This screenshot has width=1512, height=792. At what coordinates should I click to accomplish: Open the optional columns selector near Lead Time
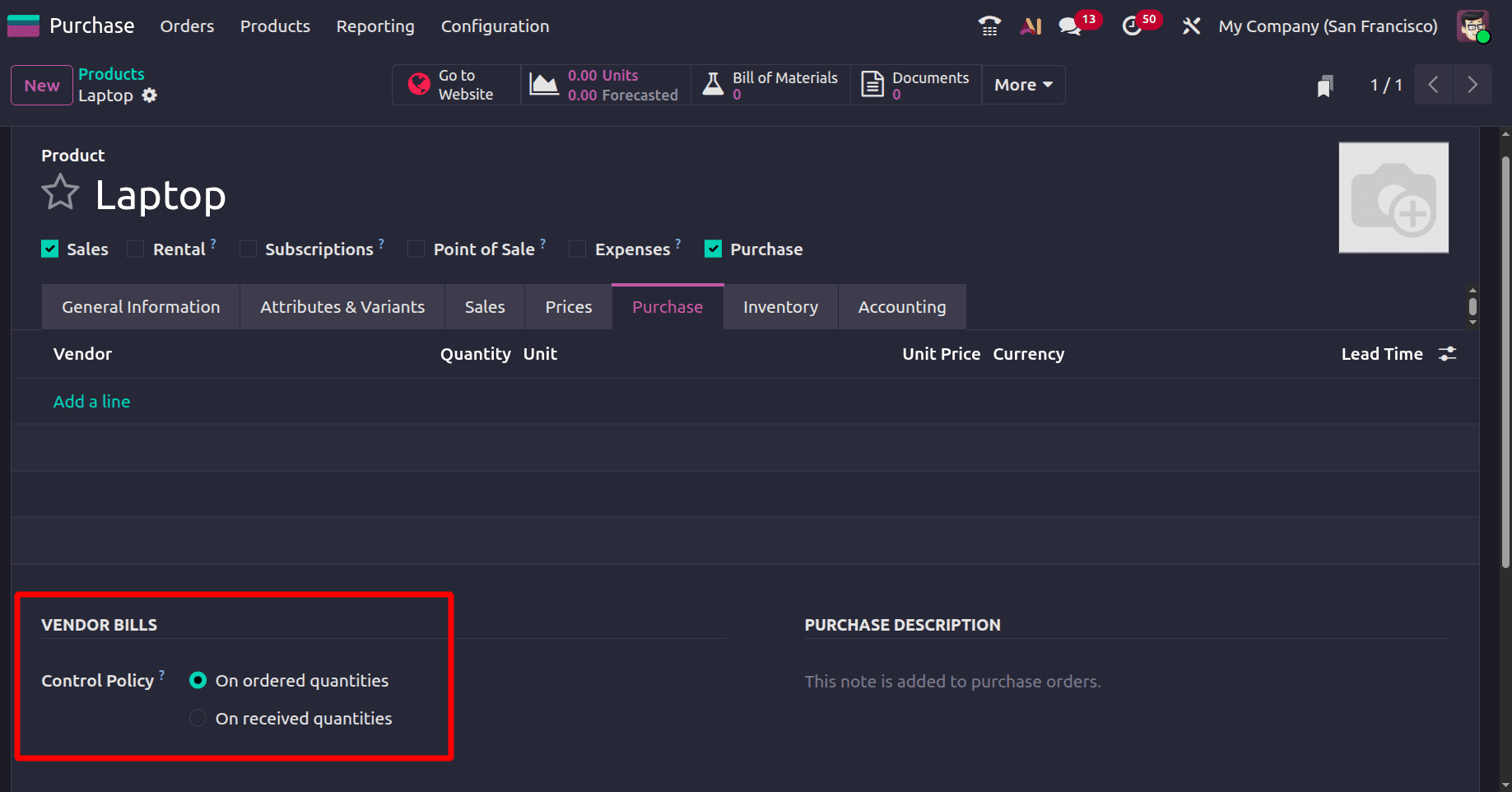point(1448,353)
